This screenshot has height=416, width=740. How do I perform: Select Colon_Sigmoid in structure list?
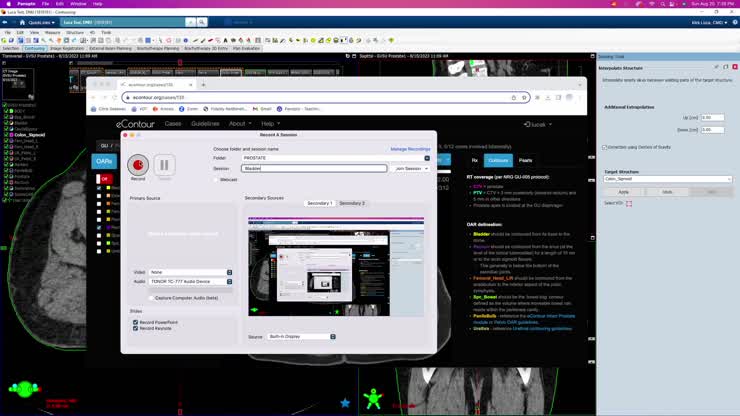(x=30, y=135)
